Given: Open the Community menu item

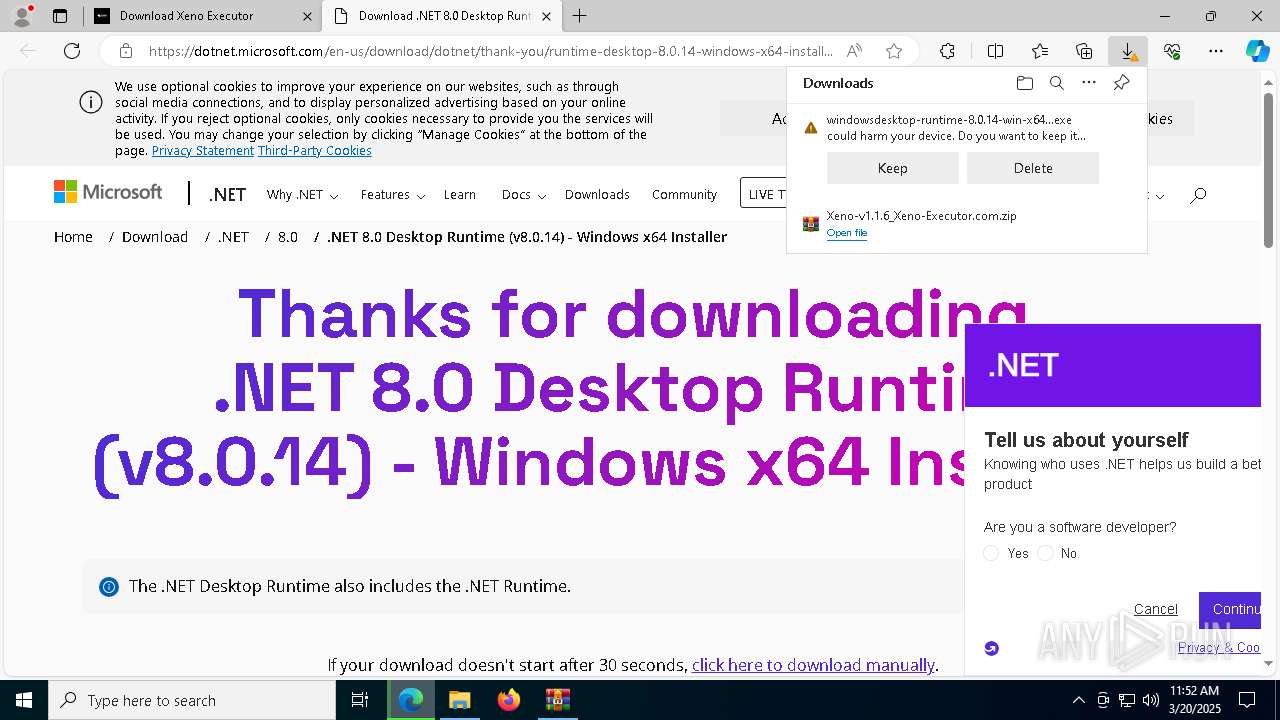Looking at the screenshot, I should coord(684,195).
